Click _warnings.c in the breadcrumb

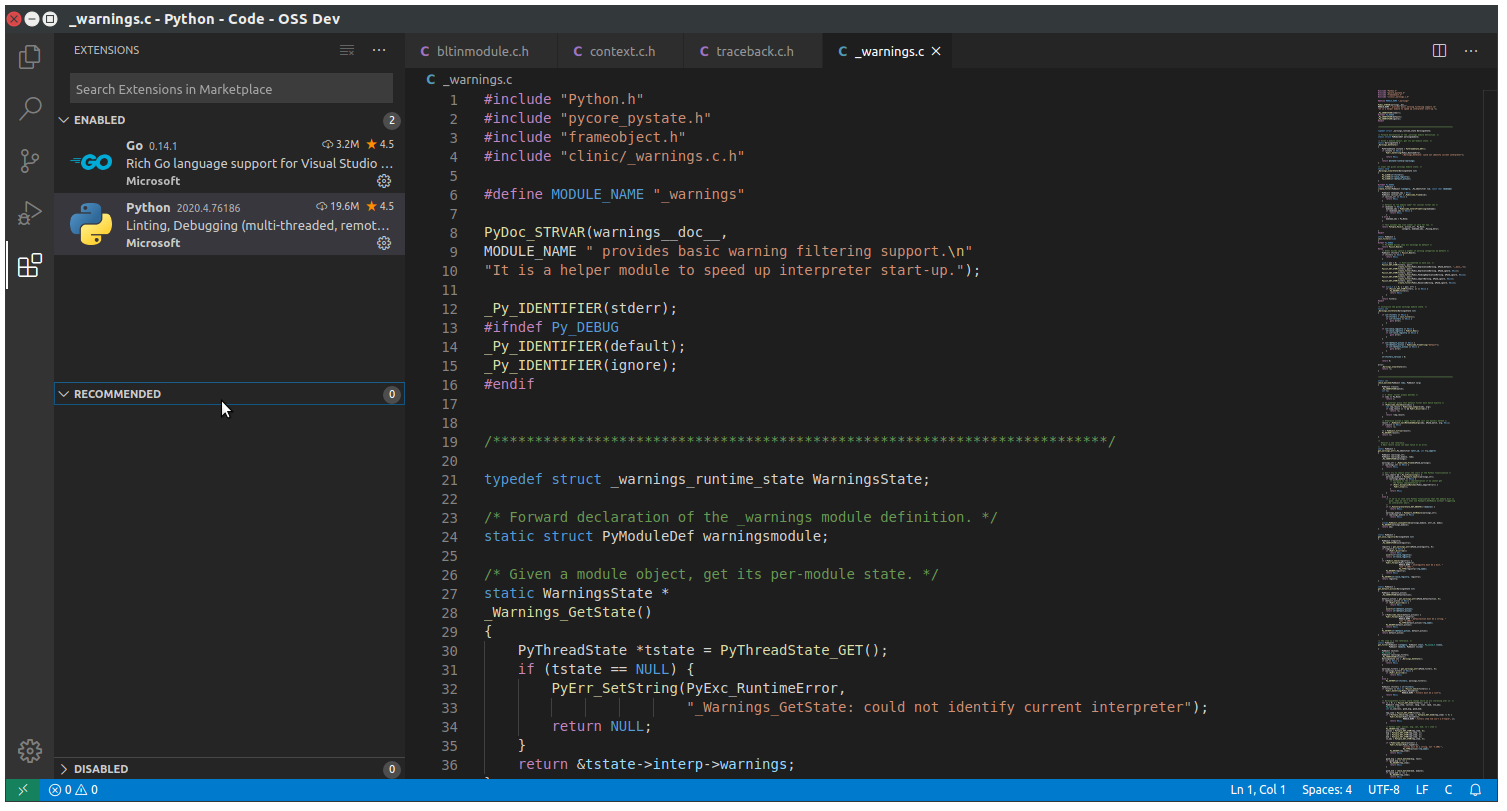[476, 79]
